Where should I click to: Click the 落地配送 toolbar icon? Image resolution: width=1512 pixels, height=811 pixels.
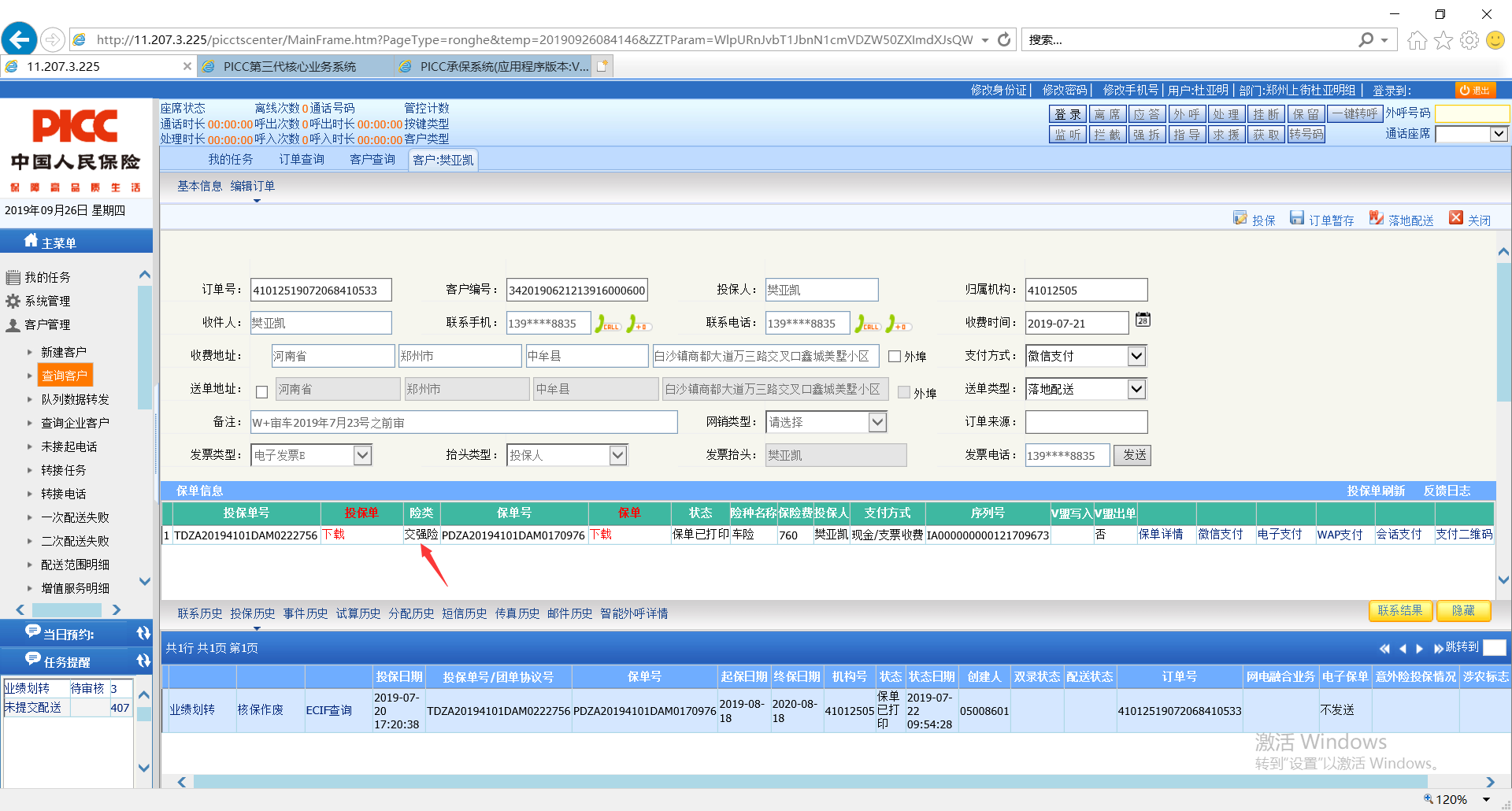pos(1376,218)
